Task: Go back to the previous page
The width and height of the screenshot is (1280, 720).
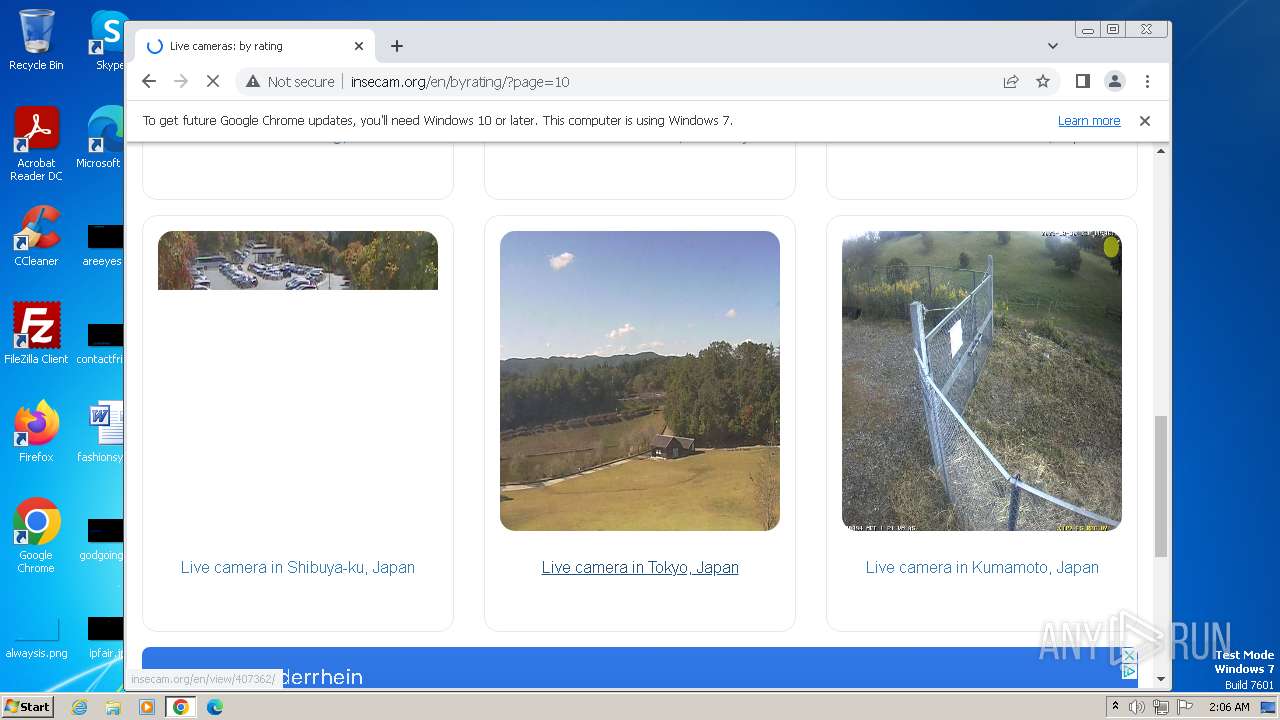Action: point(149,82)
